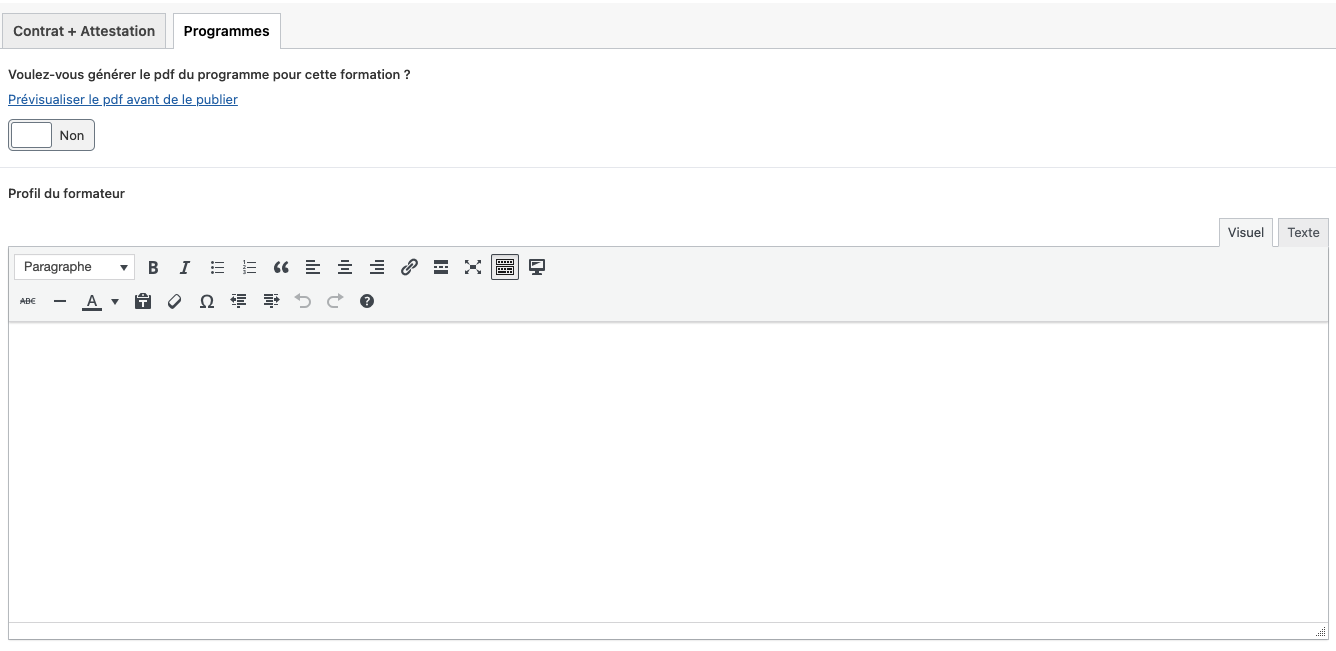Viewport: 1336px width, 651px height.
Task: Insert a bulleted list
Action: coord(217,267)
